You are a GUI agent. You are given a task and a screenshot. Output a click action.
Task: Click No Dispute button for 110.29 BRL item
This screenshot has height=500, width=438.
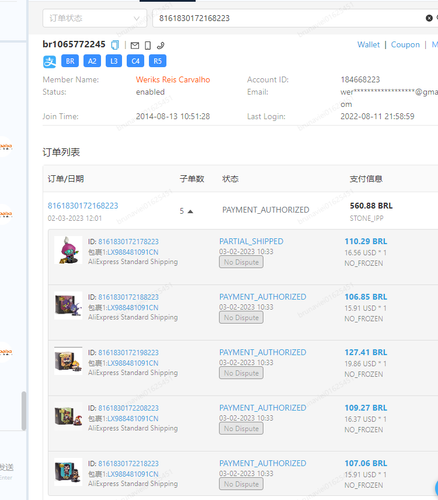[x=241, y=262]
